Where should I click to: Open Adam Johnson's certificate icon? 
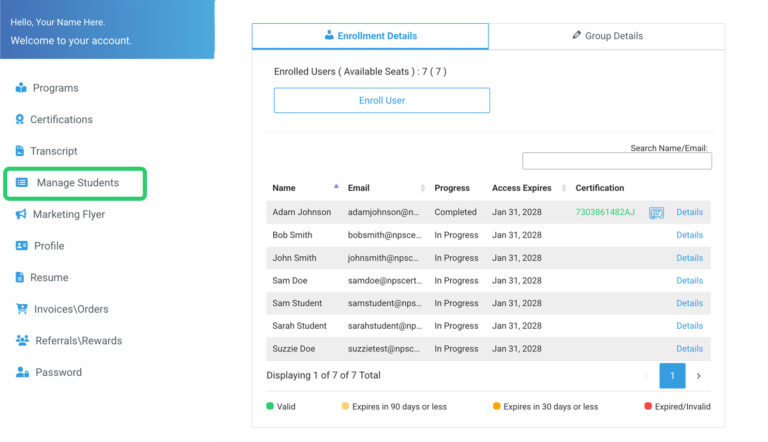click(656, 213)
